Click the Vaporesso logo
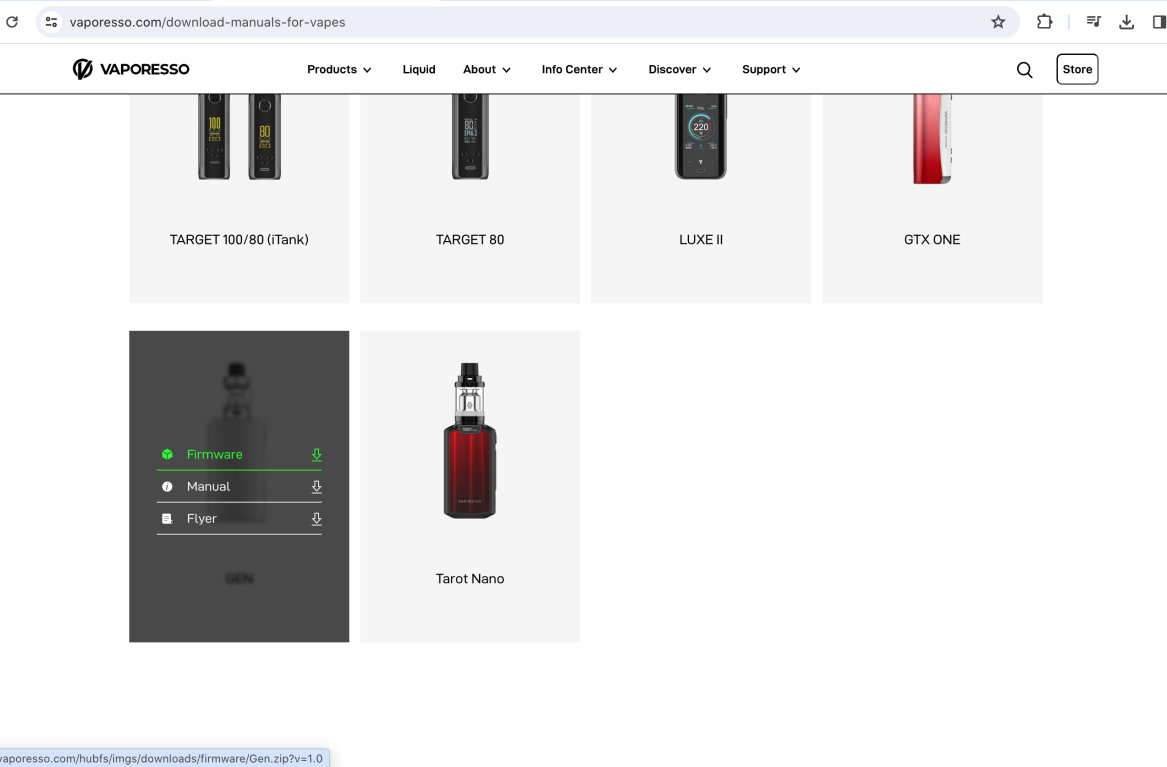 pyautogui.click(x=131, y=69)
